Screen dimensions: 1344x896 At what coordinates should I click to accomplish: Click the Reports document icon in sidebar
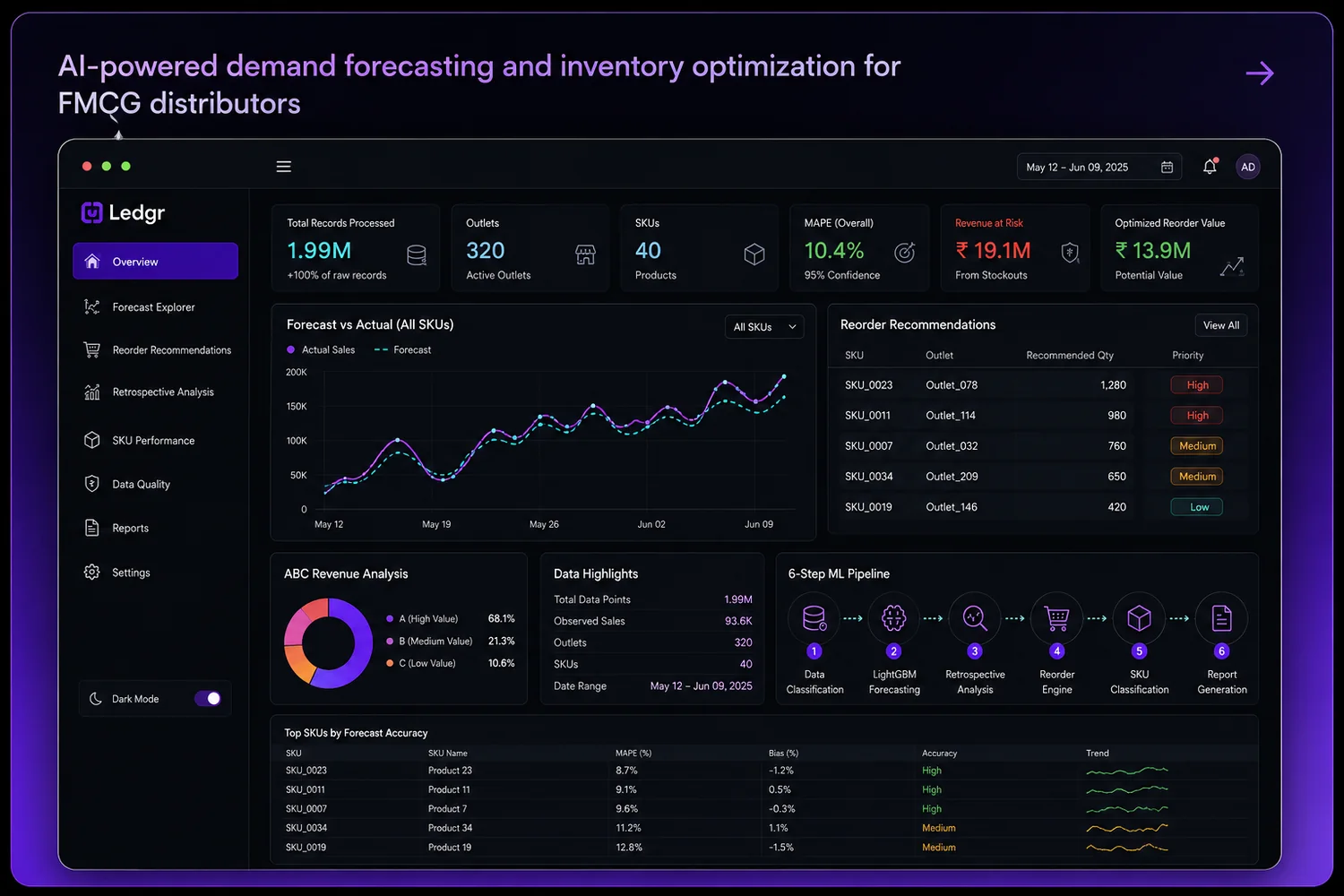(x=91, y=528)
